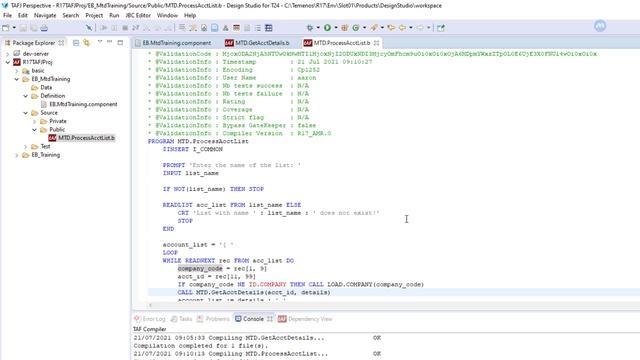Image resolution: width=640 pixels, height=360 pixels.
Task: Click Collapse All in Package Explorer
Action: [76, 42]
